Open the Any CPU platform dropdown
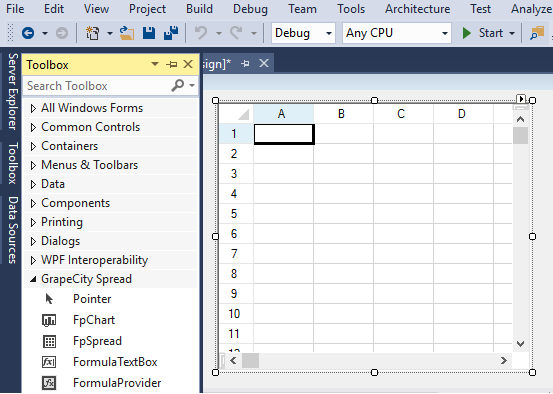553x394 pixels. tap(445, 34)
